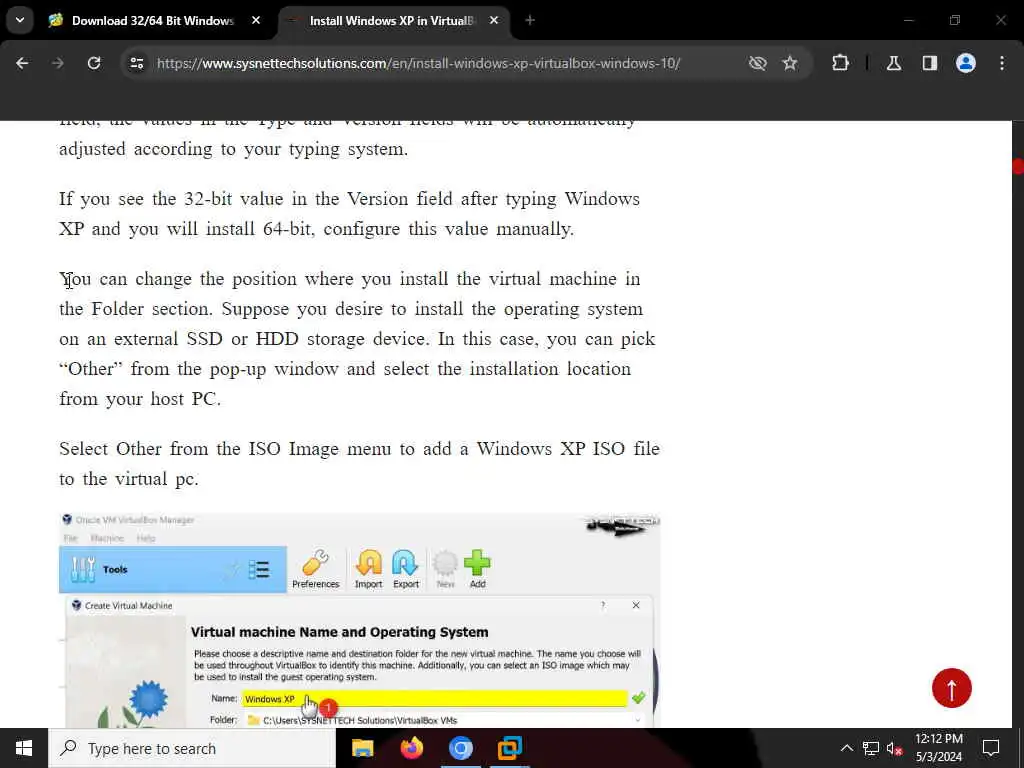1024x768 pixels.
Task: Open network status tray icon
Action: [x=871, y=748]
